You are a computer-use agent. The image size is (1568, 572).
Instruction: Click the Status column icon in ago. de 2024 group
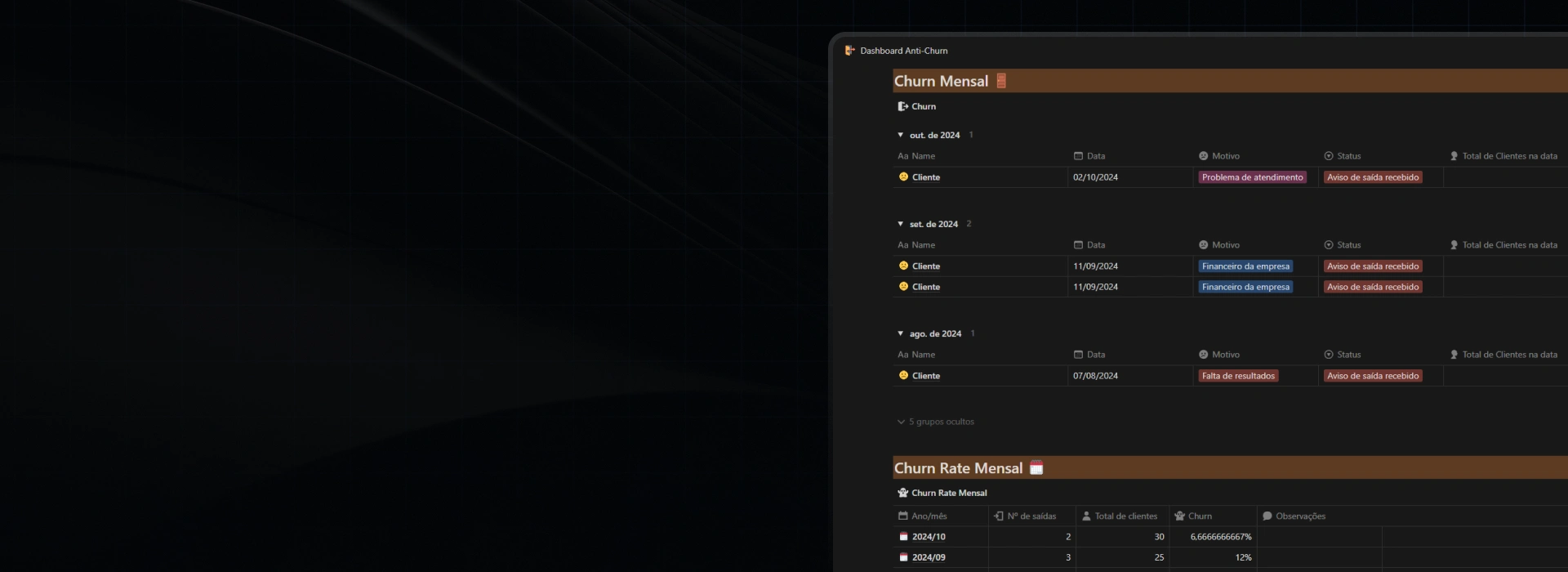tap(1328, 355)
